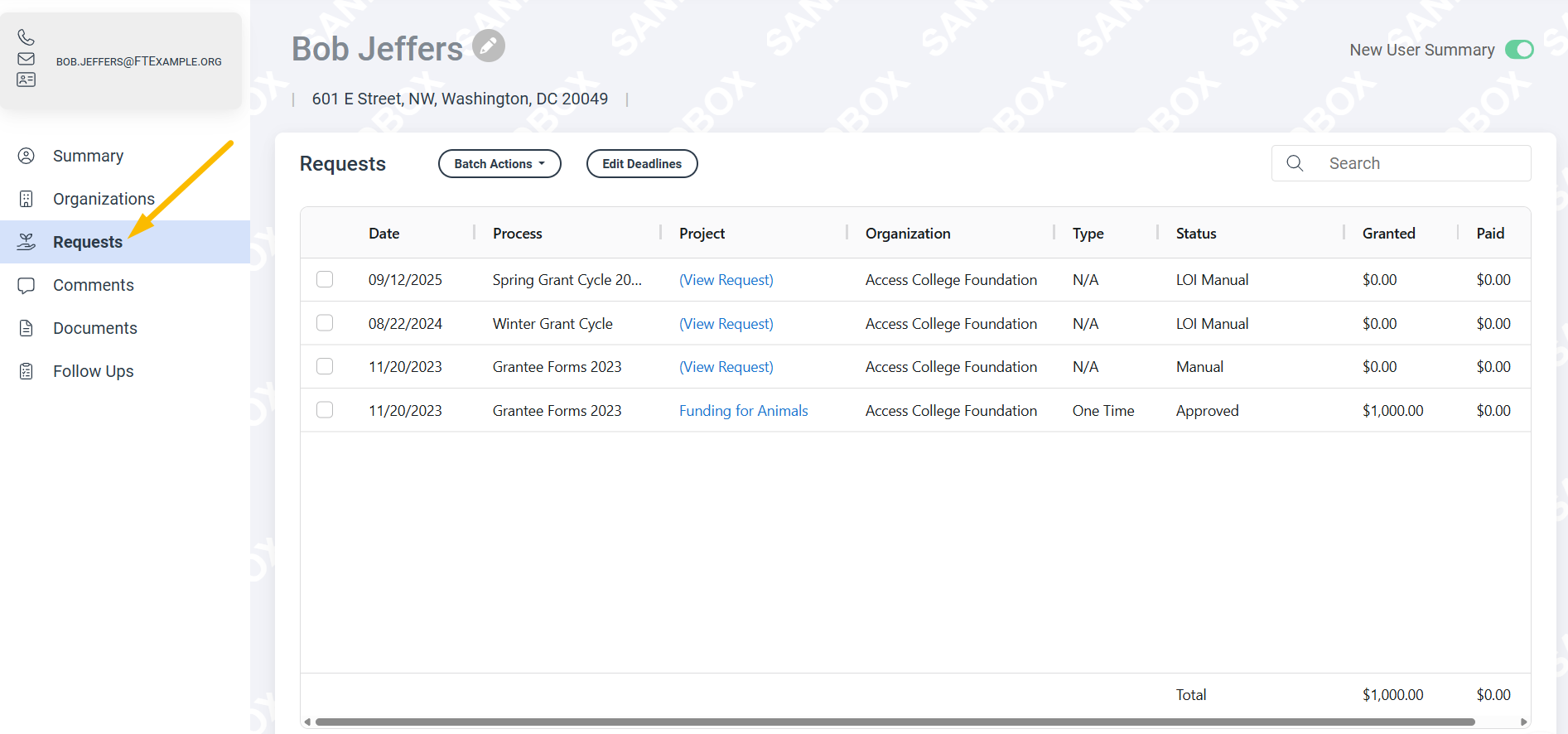1568x734 pixels.
Task: Open View Request for Winter Grant Cycle
Action: click(726, 324)
